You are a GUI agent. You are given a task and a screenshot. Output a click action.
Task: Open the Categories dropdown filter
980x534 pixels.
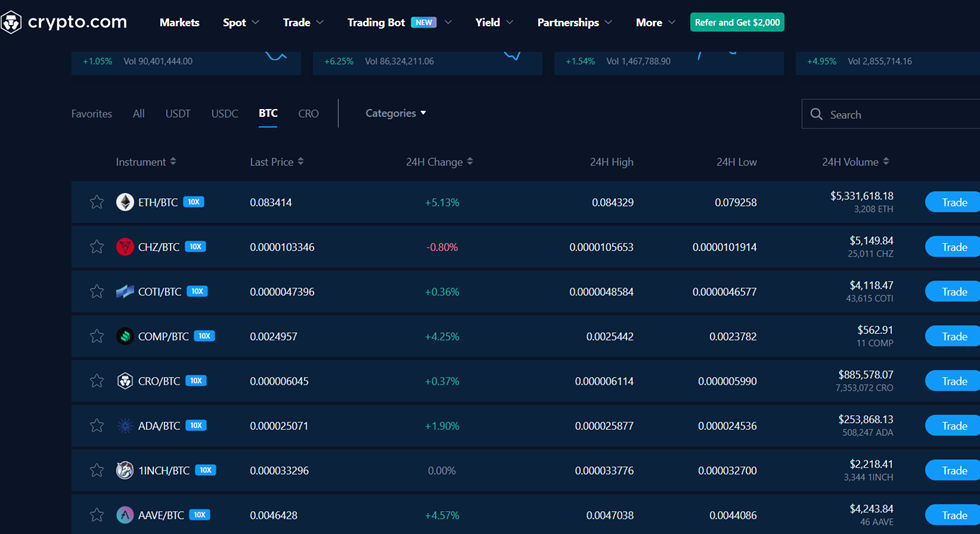point(396,113)
